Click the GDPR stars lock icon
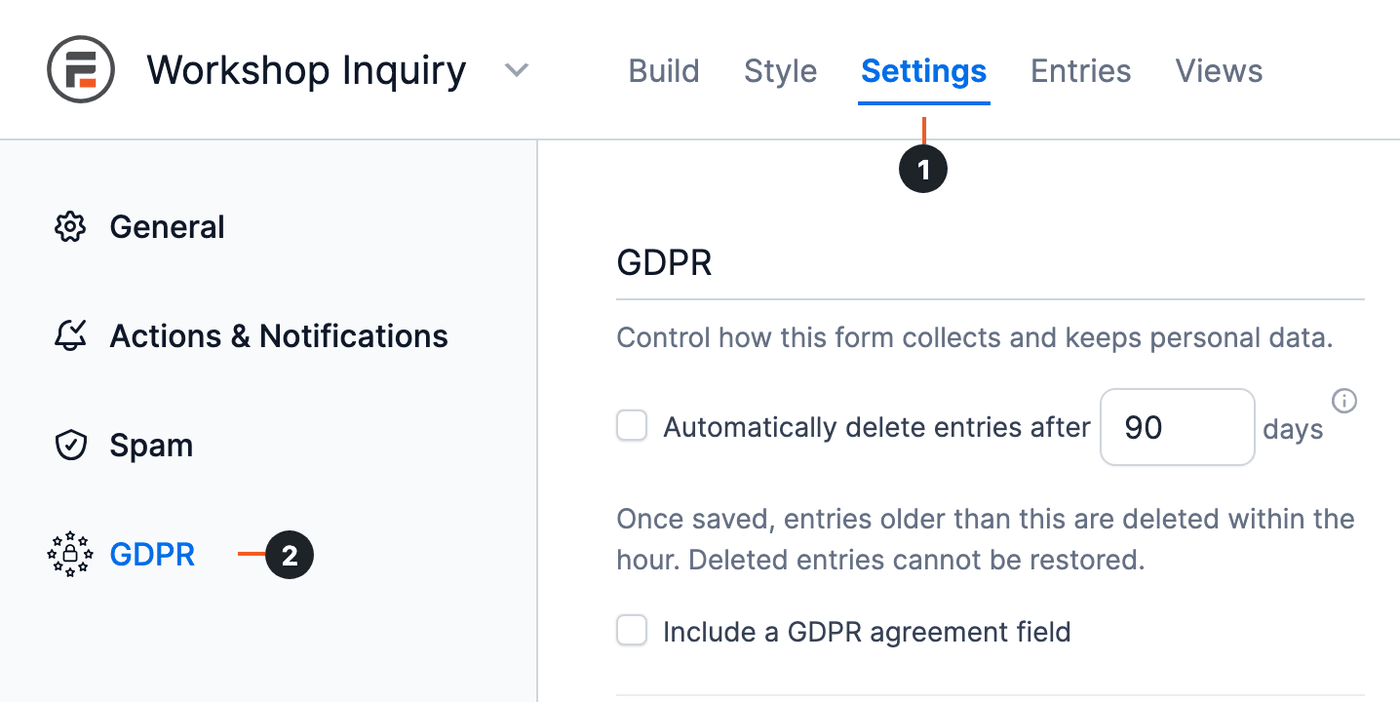Viewport: 1400px width, 702px height. coord(70,554)
